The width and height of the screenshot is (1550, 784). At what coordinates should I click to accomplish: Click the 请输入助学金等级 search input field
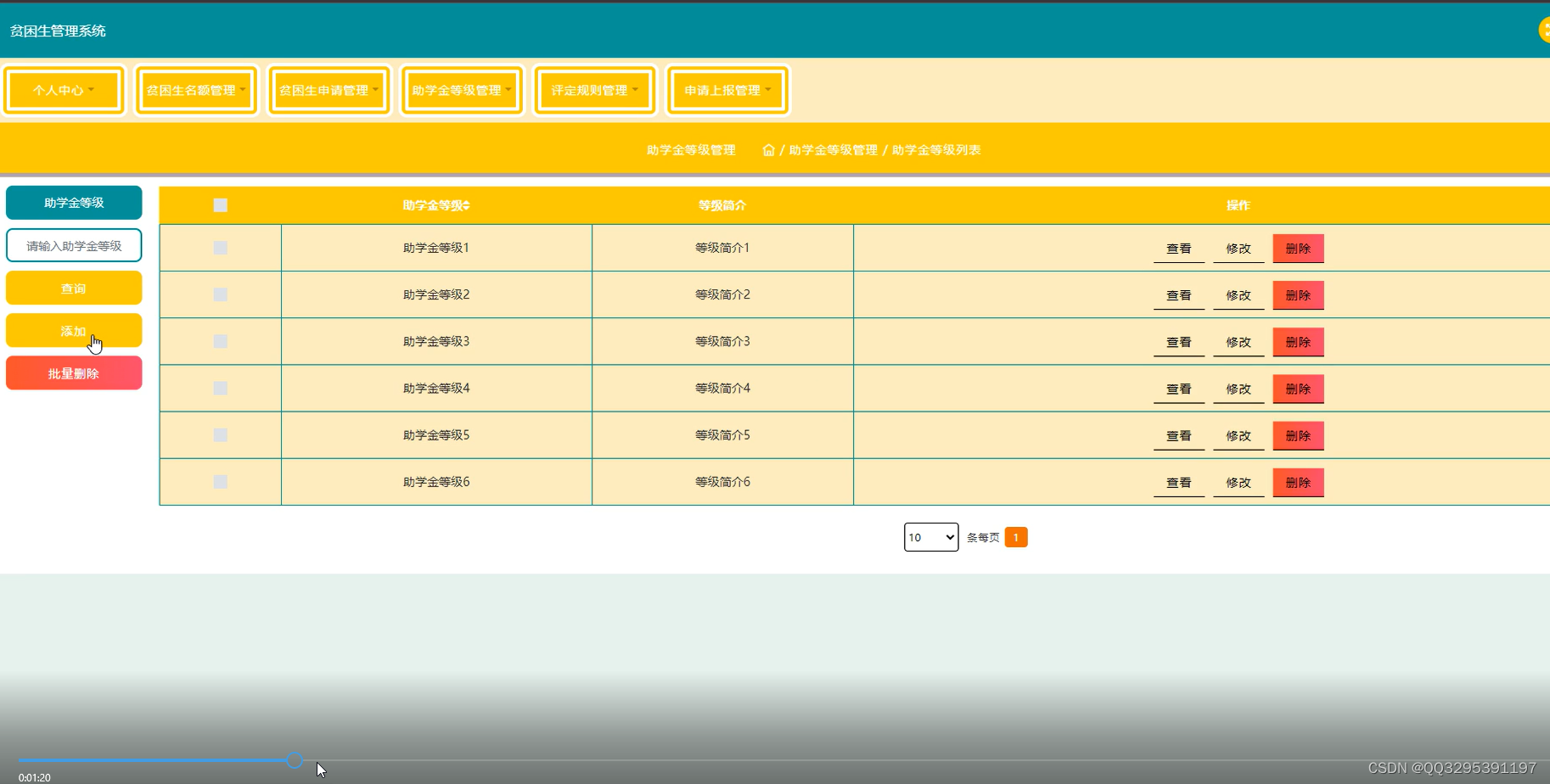click(x=74, y=245)
